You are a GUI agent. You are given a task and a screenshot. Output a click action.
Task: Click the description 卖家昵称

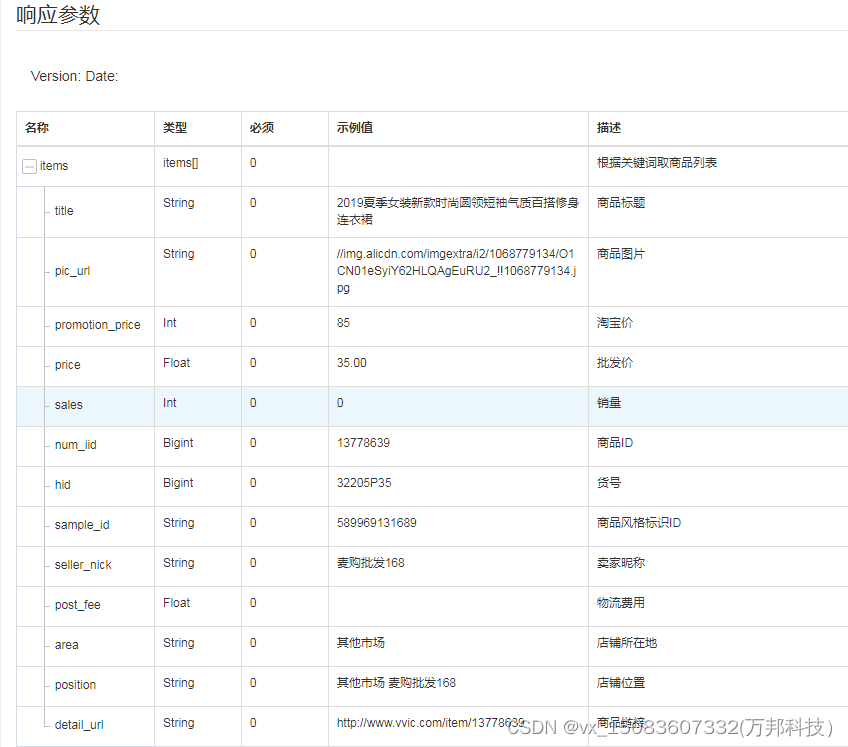[621, 563]
